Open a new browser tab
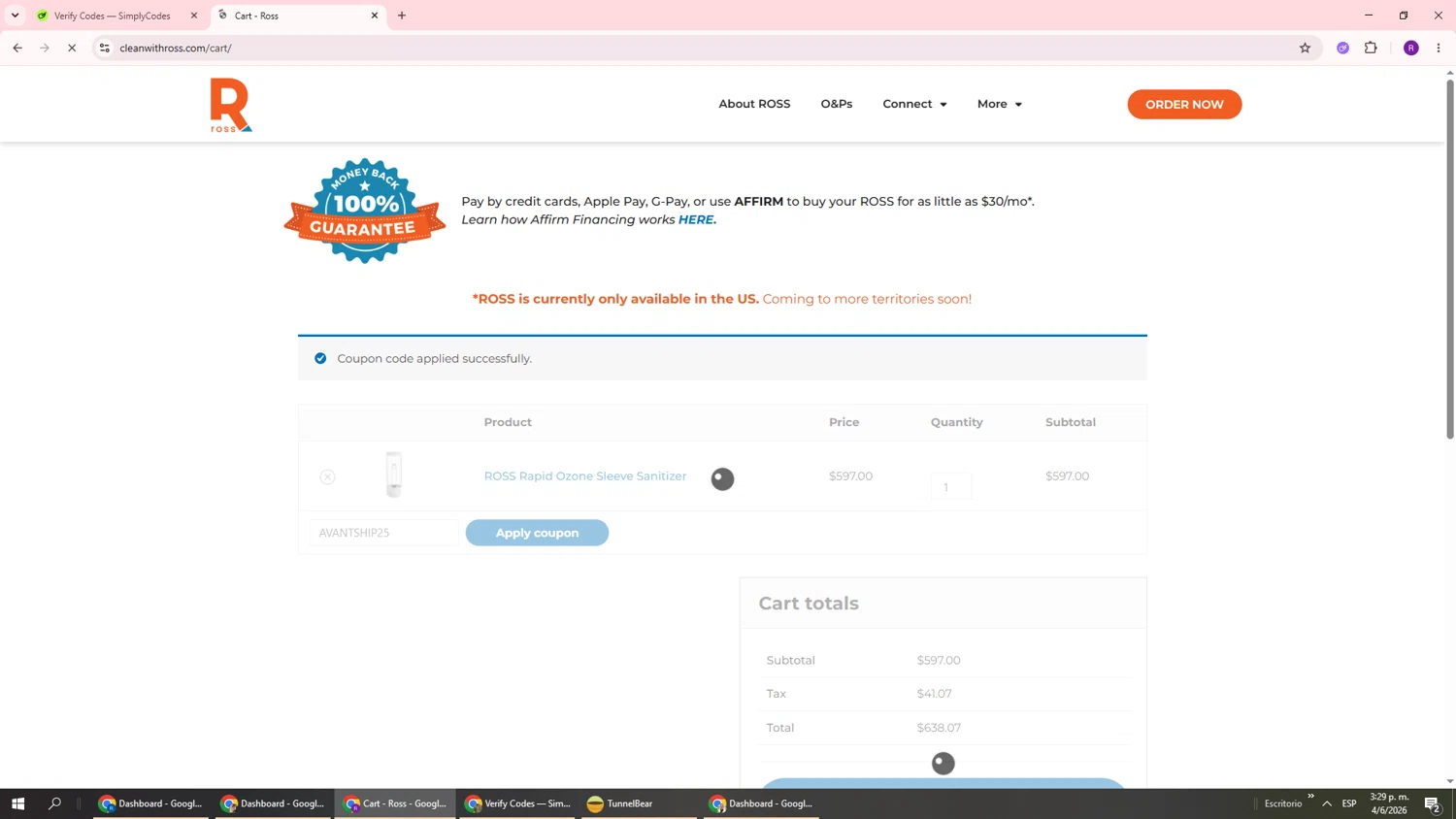The width and height of the screenshot is (1456, 819). pyautogui.click(x=402, y=16)
